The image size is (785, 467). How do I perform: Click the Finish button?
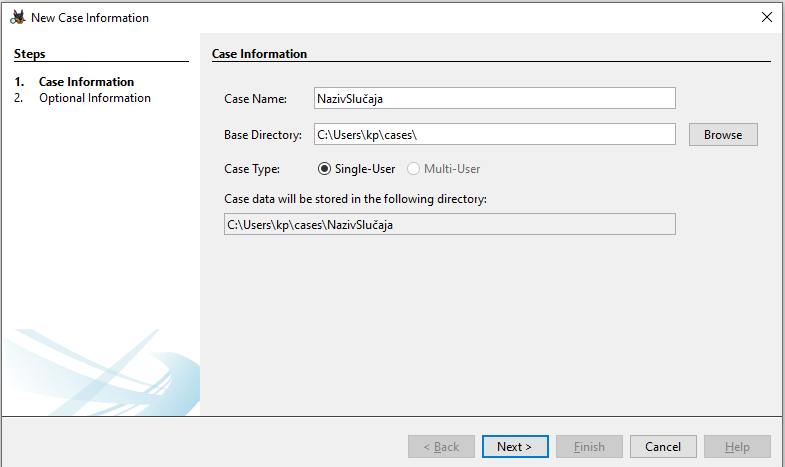pos(589,447)
